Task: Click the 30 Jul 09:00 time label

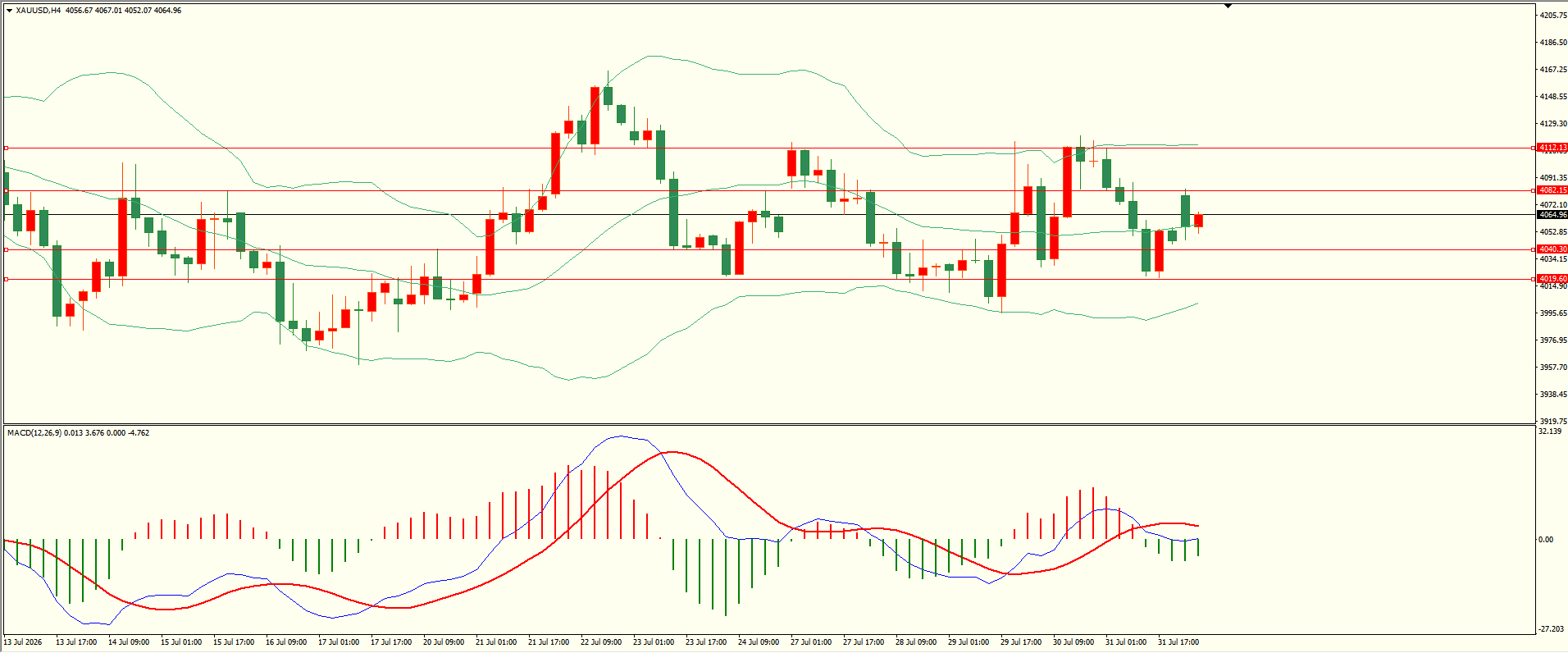Action: pos(1073,642)
